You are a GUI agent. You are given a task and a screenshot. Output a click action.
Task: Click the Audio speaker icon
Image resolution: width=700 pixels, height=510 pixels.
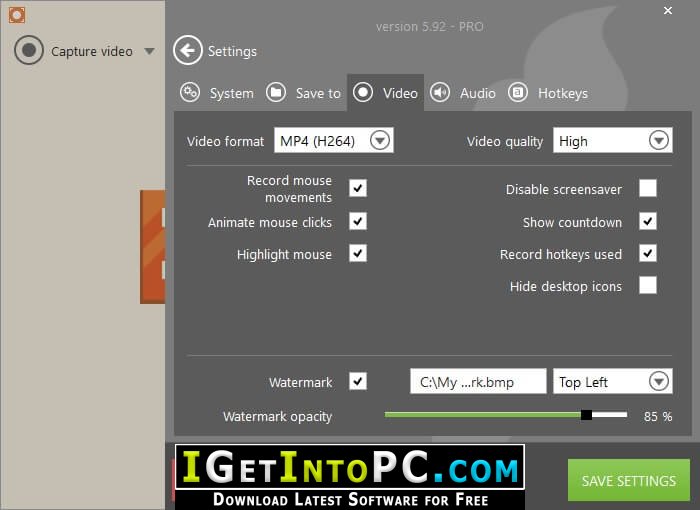[440, 93]
